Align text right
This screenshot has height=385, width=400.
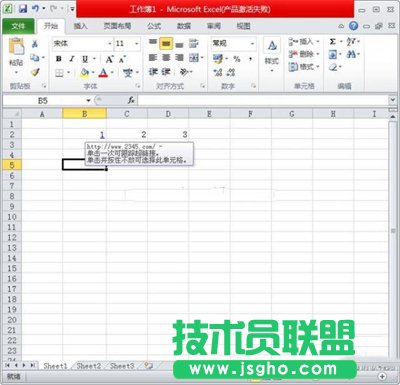point(179,58)
